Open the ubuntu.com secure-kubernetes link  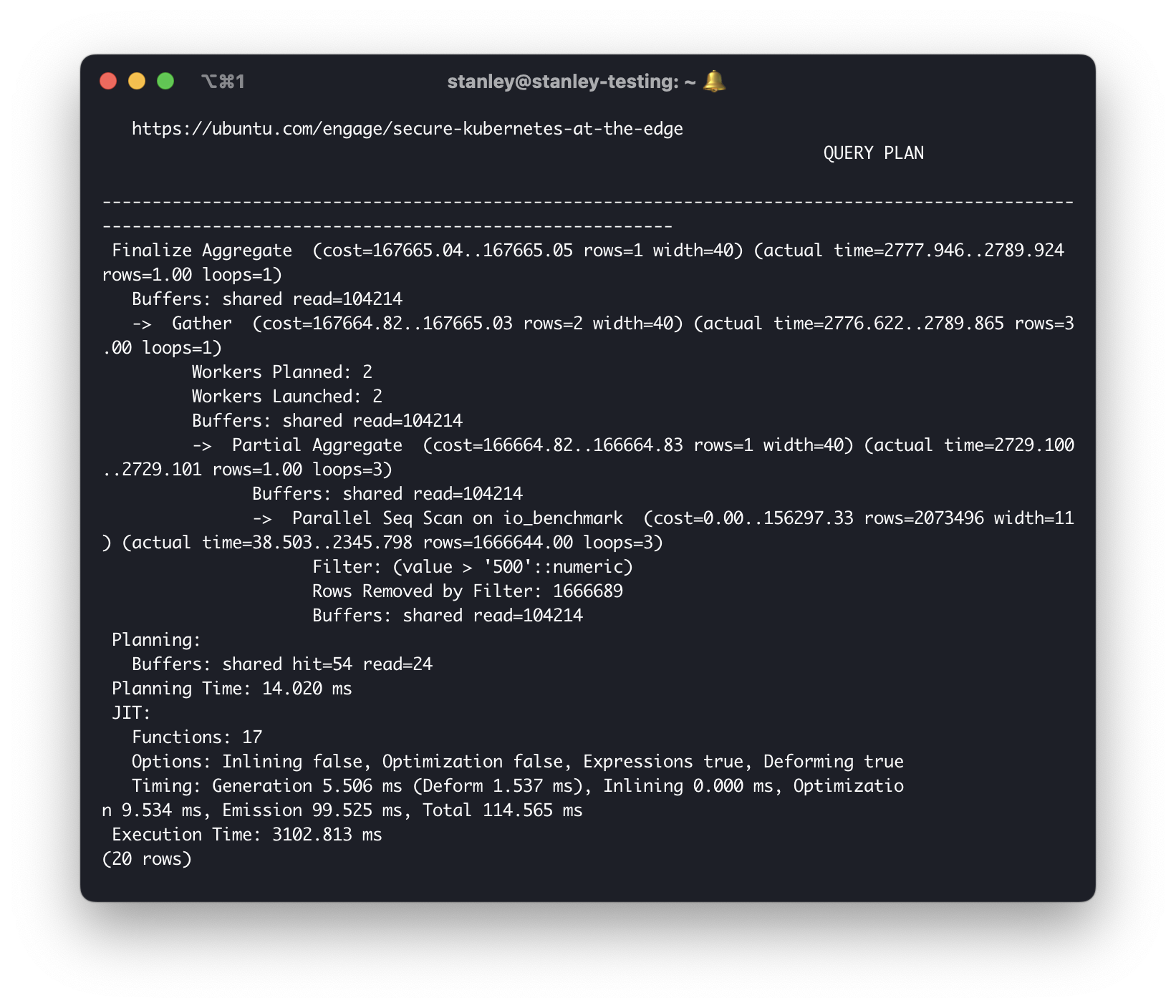tap(407, 129)
